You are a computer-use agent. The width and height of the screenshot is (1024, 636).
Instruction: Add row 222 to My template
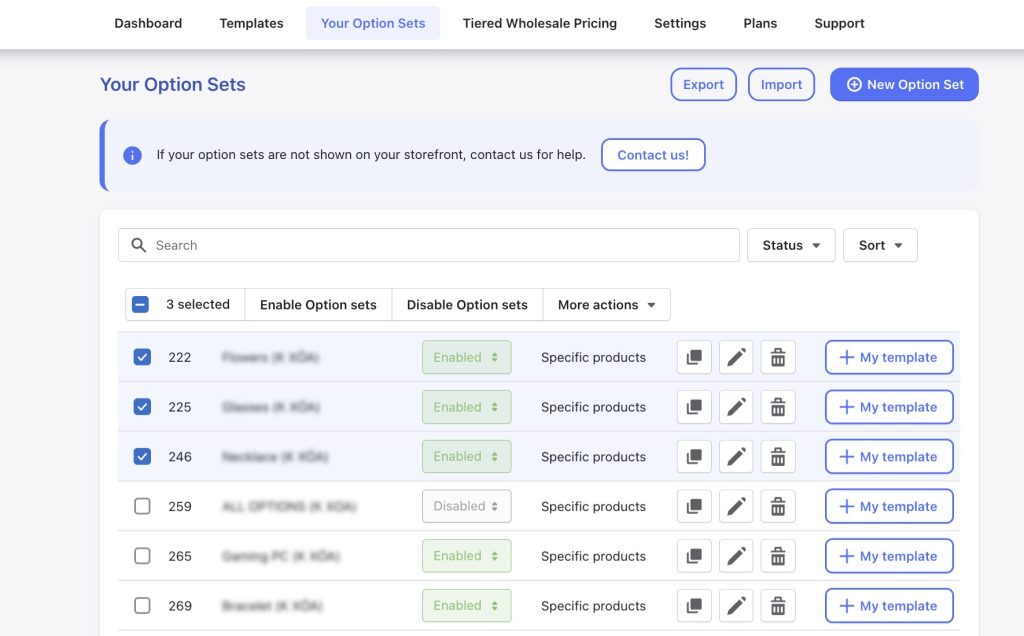[x=889, y=357]
